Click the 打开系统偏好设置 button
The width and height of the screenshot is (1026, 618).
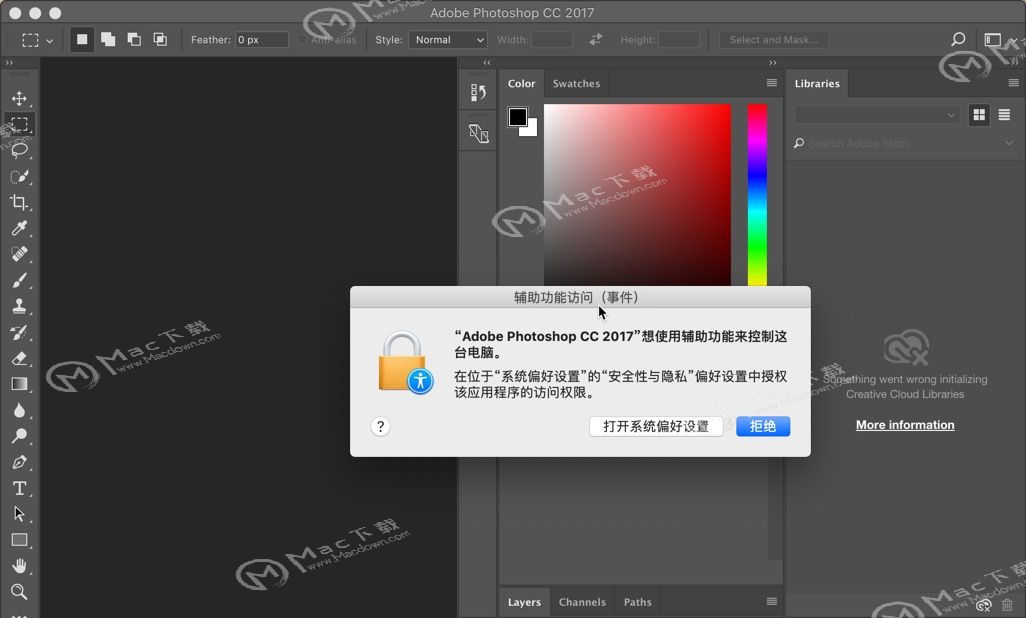(x=656, y=427)
